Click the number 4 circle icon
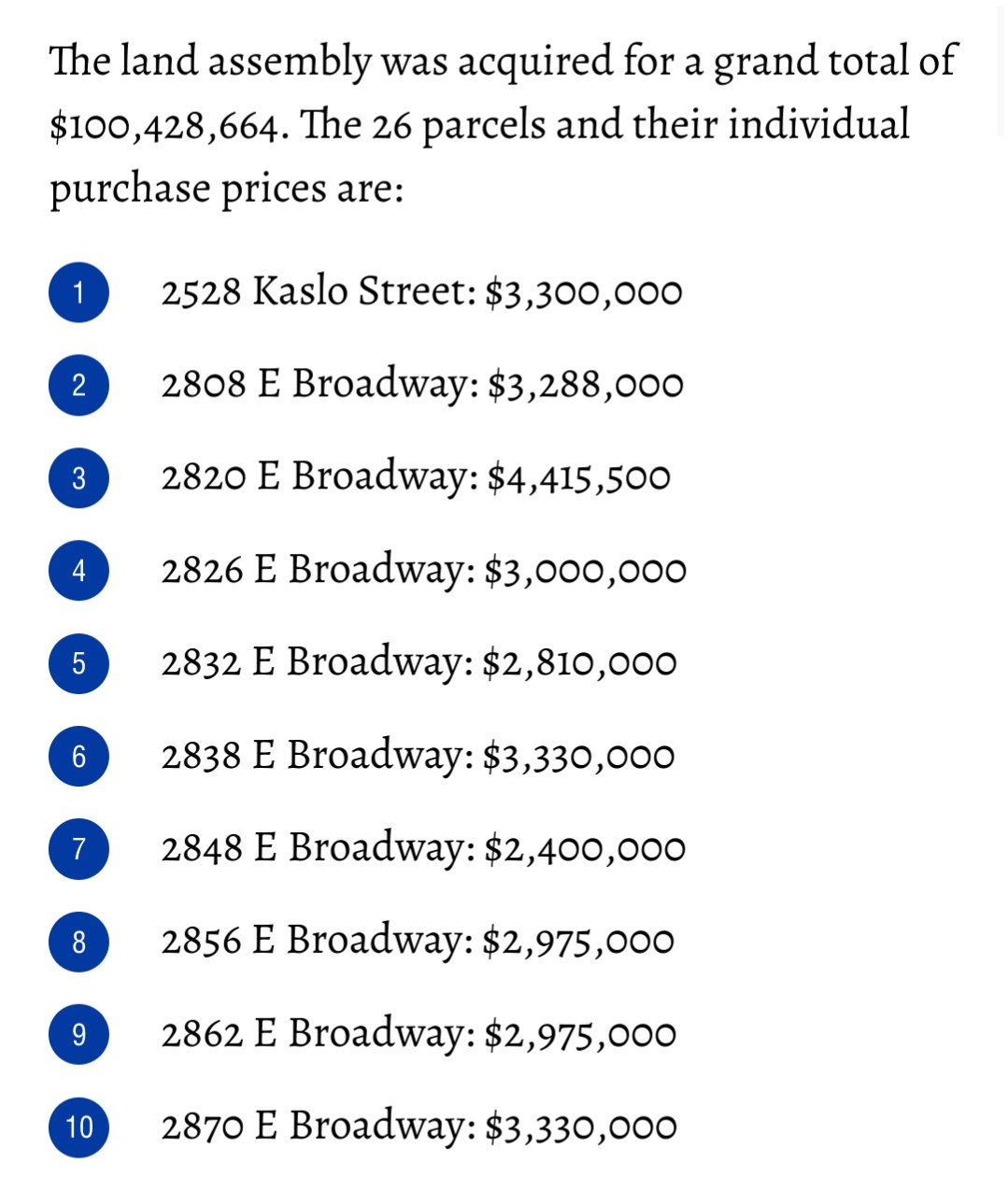 [78, 570]
